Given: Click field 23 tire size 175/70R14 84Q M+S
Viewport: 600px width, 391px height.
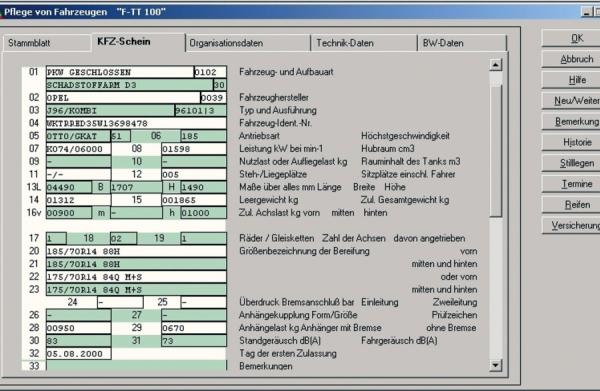Looking at the screenshot, I should pos(136,290).
